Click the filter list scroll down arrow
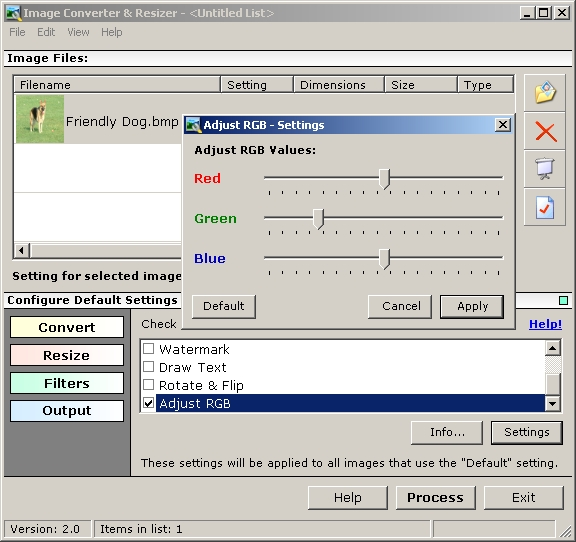Viewport: 576px width, 542px height. (x=552, y=404)
